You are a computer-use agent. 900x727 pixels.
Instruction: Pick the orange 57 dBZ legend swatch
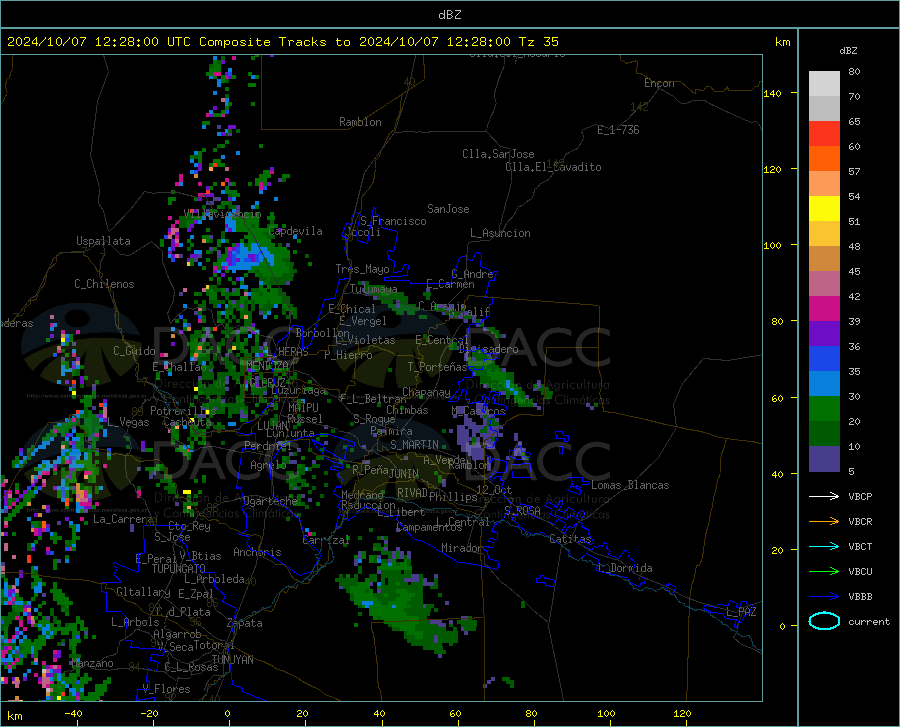click(824, 159)
